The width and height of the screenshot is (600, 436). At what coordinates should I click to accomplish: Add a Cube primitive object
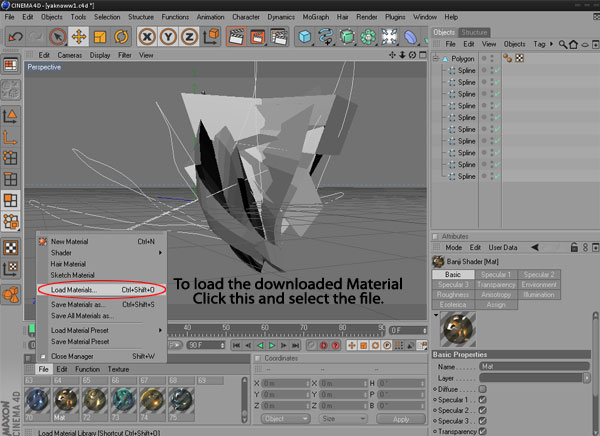305,37
